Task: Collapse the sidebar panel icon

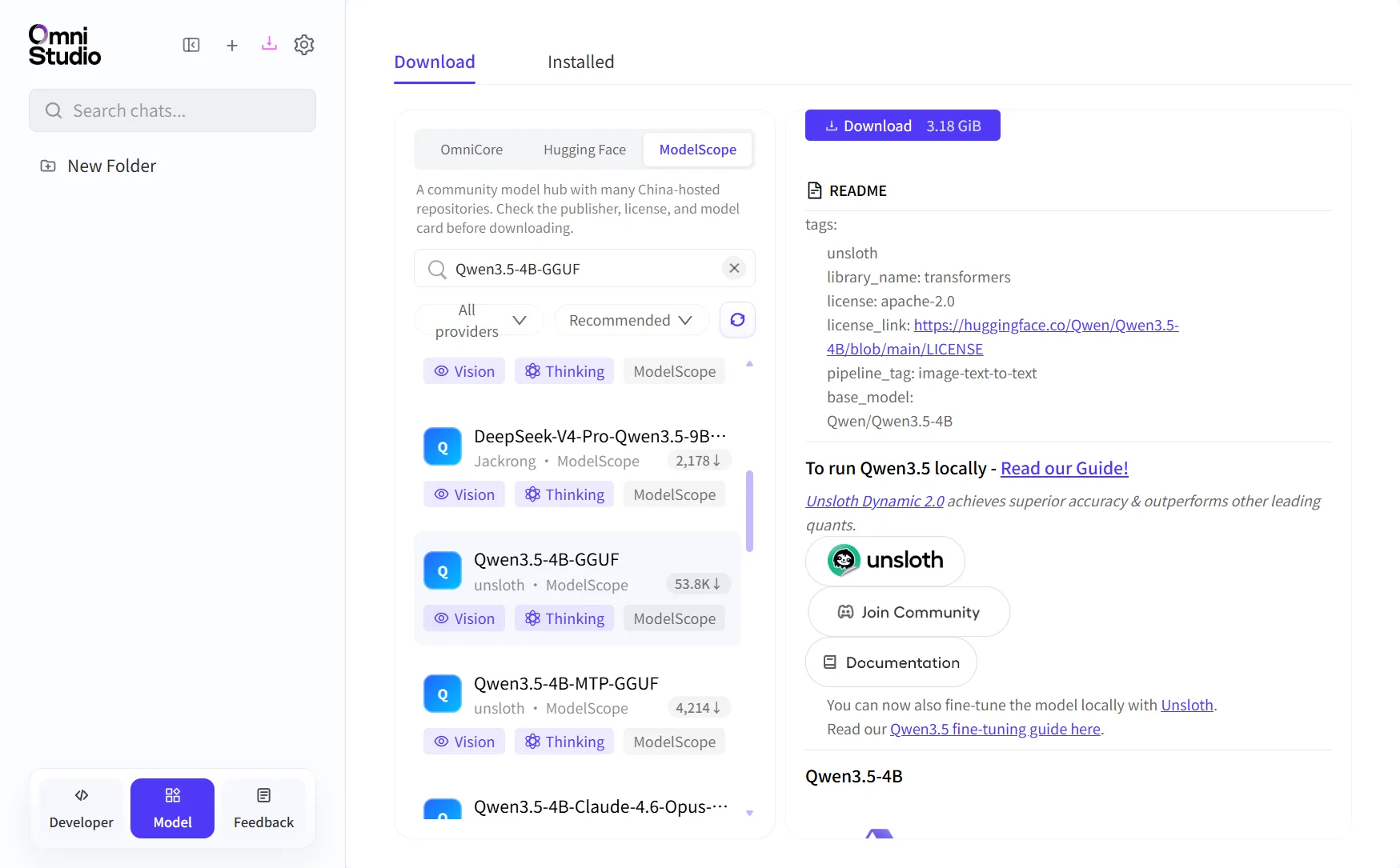Action: tap(191, 45)
